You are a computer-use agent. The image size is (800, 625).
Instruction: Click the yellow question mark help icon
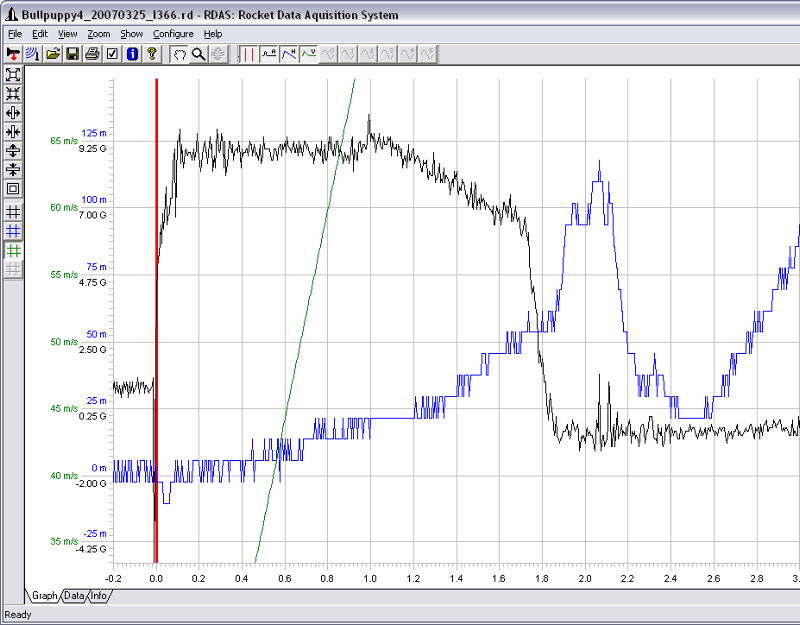coord(152,53)
